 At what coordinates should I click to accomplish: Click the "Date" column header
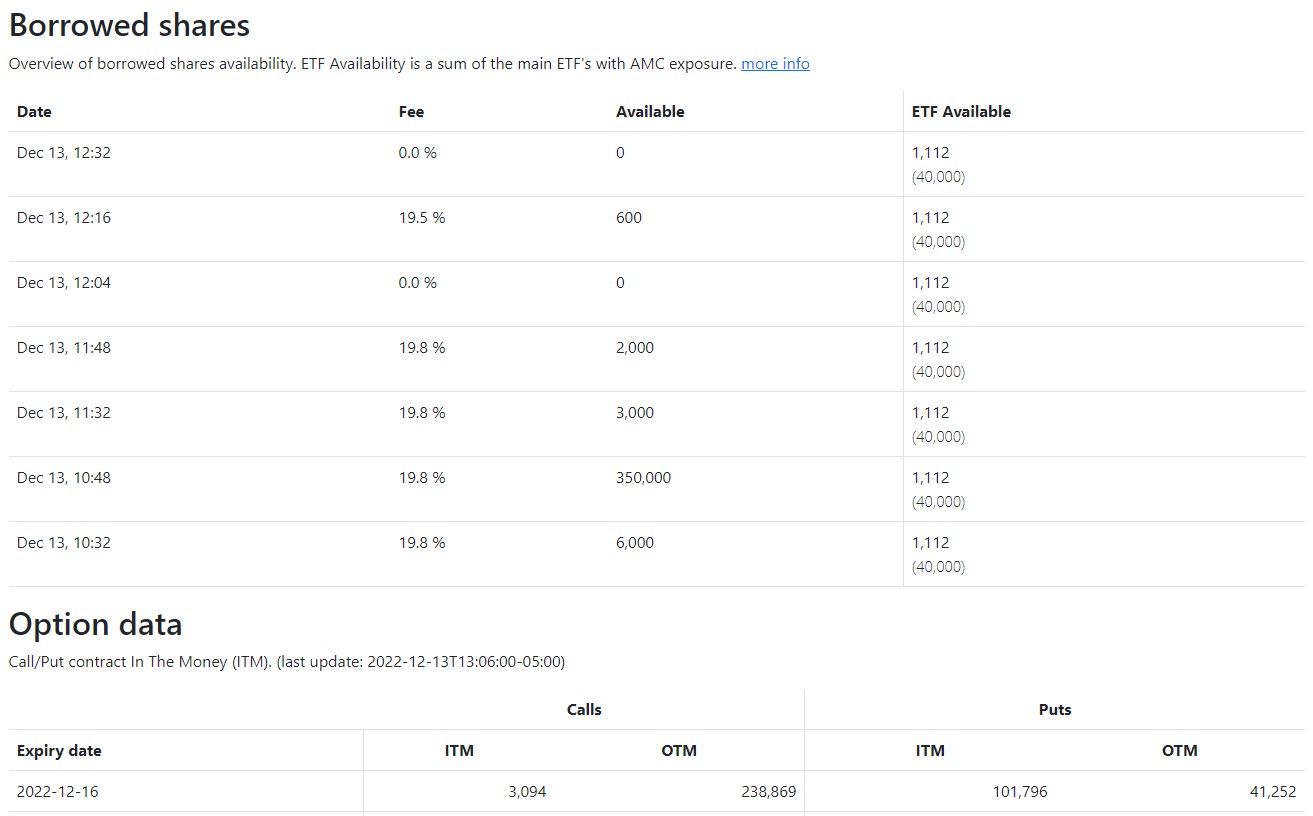click(x=34, y=112)
